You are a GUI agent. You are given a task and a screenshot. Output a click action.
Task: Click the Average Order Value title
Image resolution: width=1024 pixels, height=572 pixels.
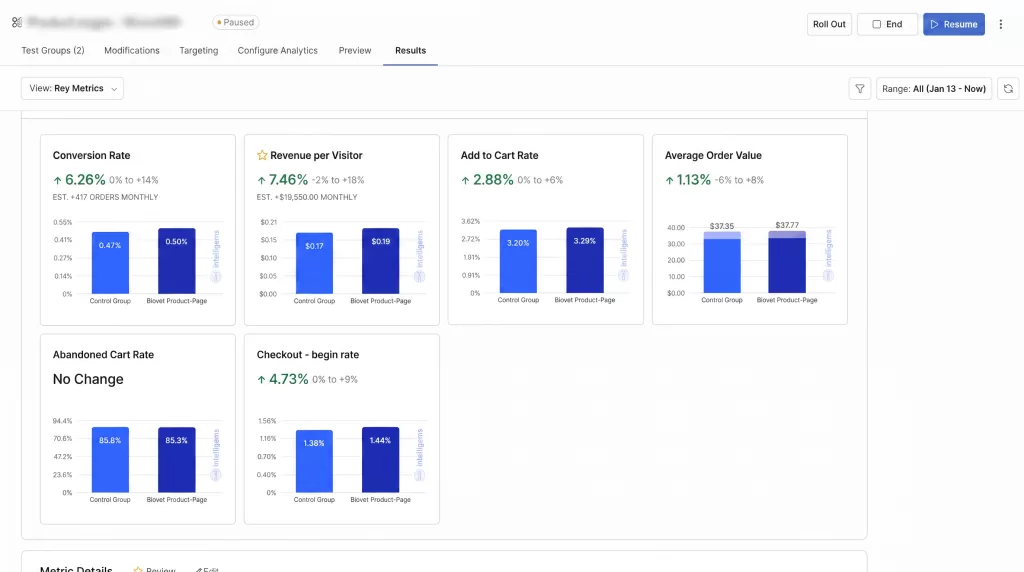tap(713, 155)
